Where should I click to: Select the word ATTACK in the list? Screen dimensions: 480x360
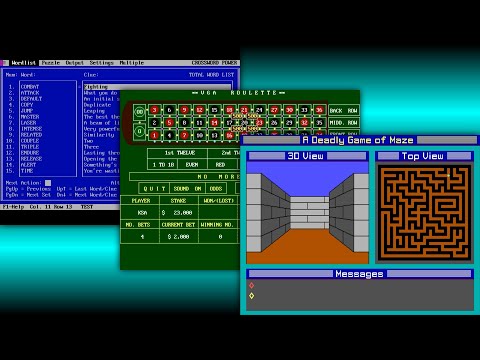[x=30, y=93]
